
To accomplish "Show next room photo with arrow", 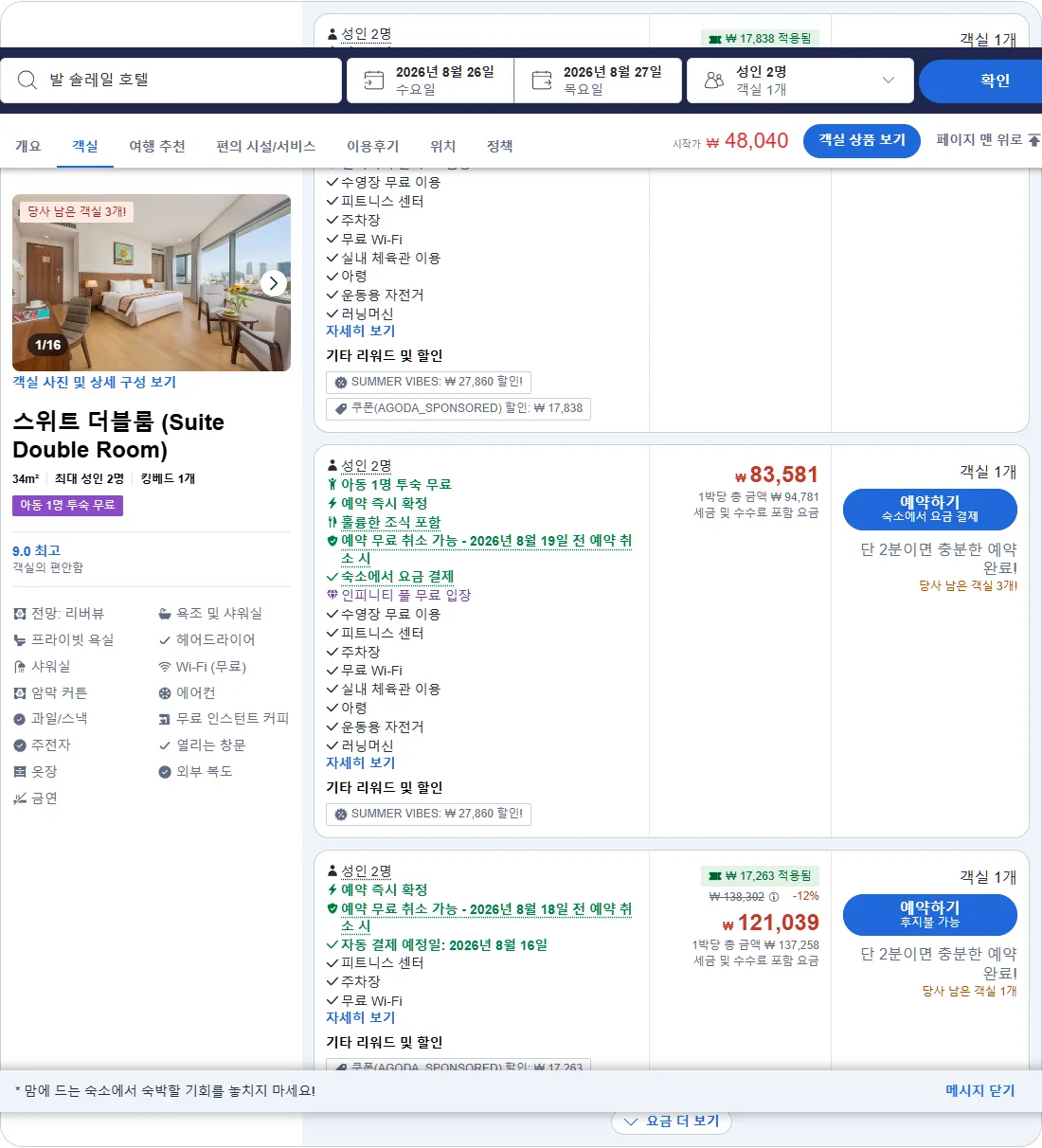I will point(274,283).
